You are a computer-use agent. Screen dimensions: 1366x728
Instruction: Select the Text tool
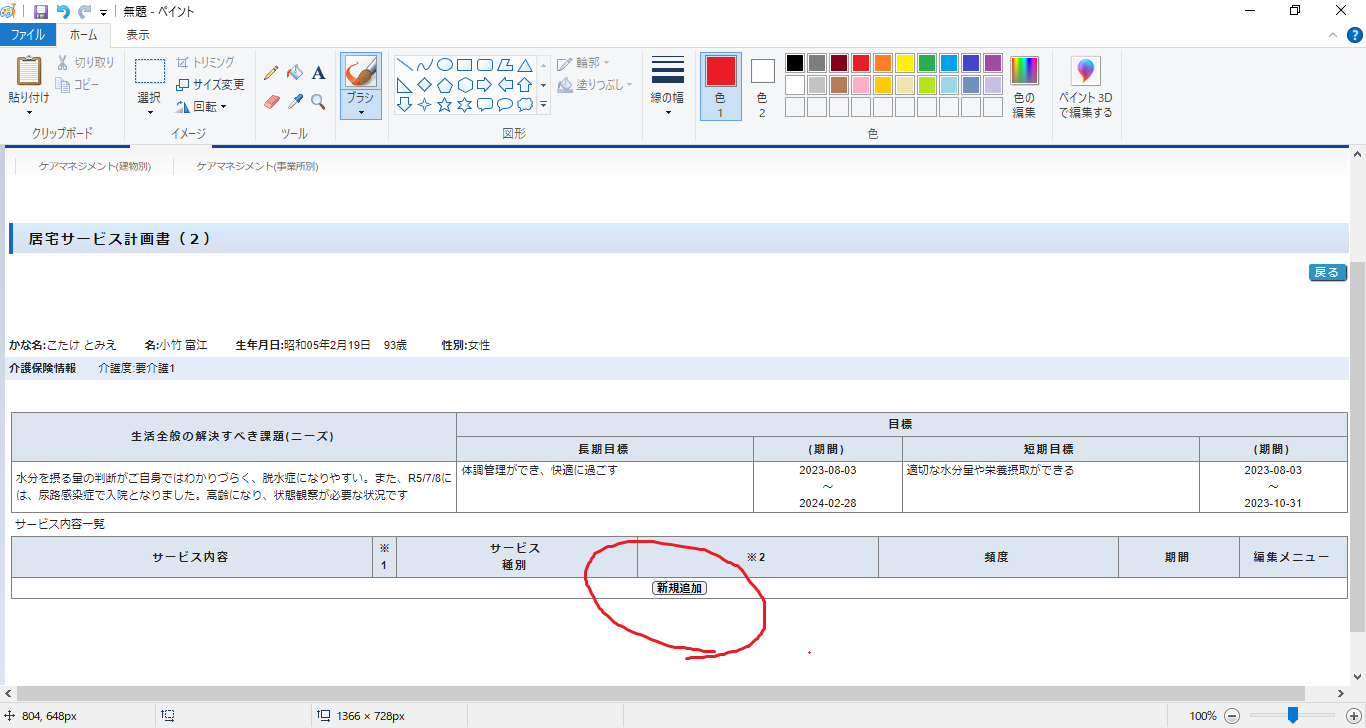click(x=318, y=73)
